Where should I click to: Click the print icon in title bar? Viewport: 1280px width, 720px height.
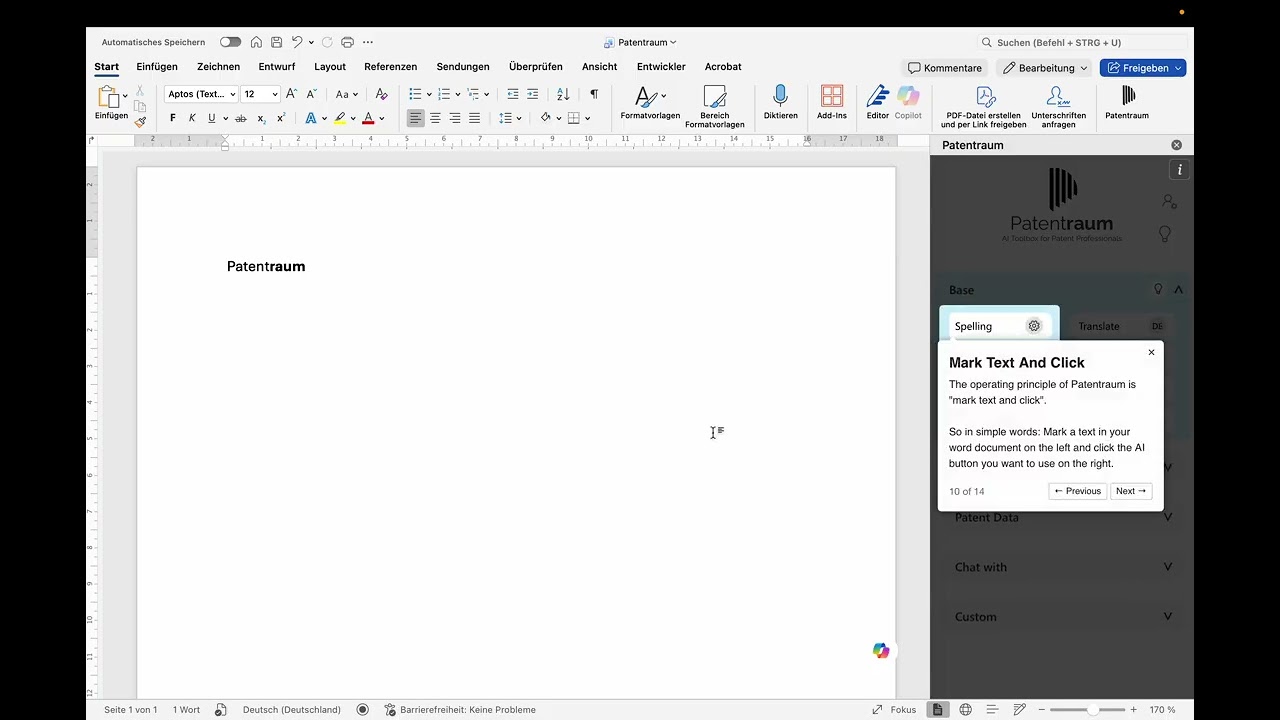[348, 42]
